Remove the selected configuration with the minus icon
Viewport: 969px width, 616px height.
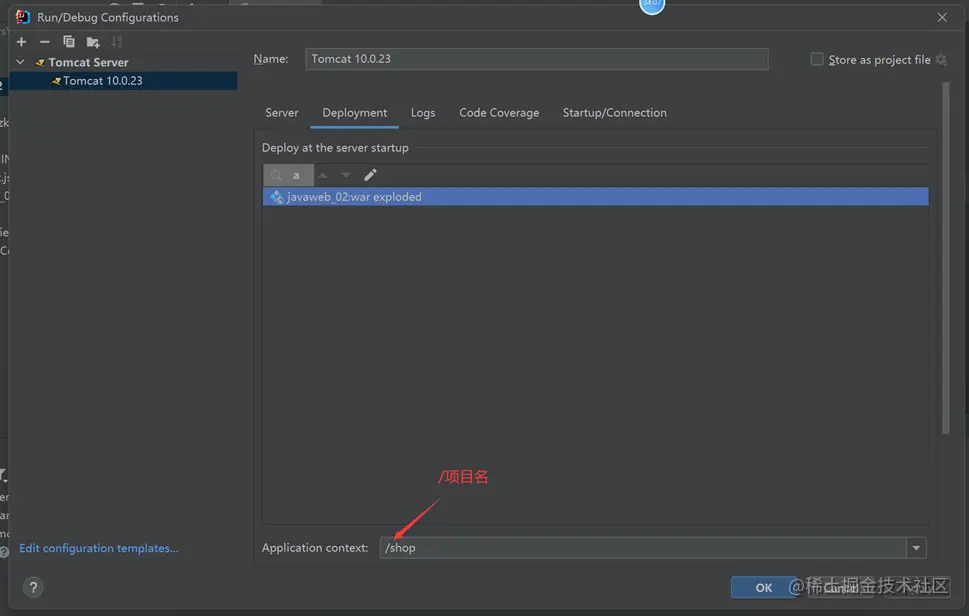(44, 41)
